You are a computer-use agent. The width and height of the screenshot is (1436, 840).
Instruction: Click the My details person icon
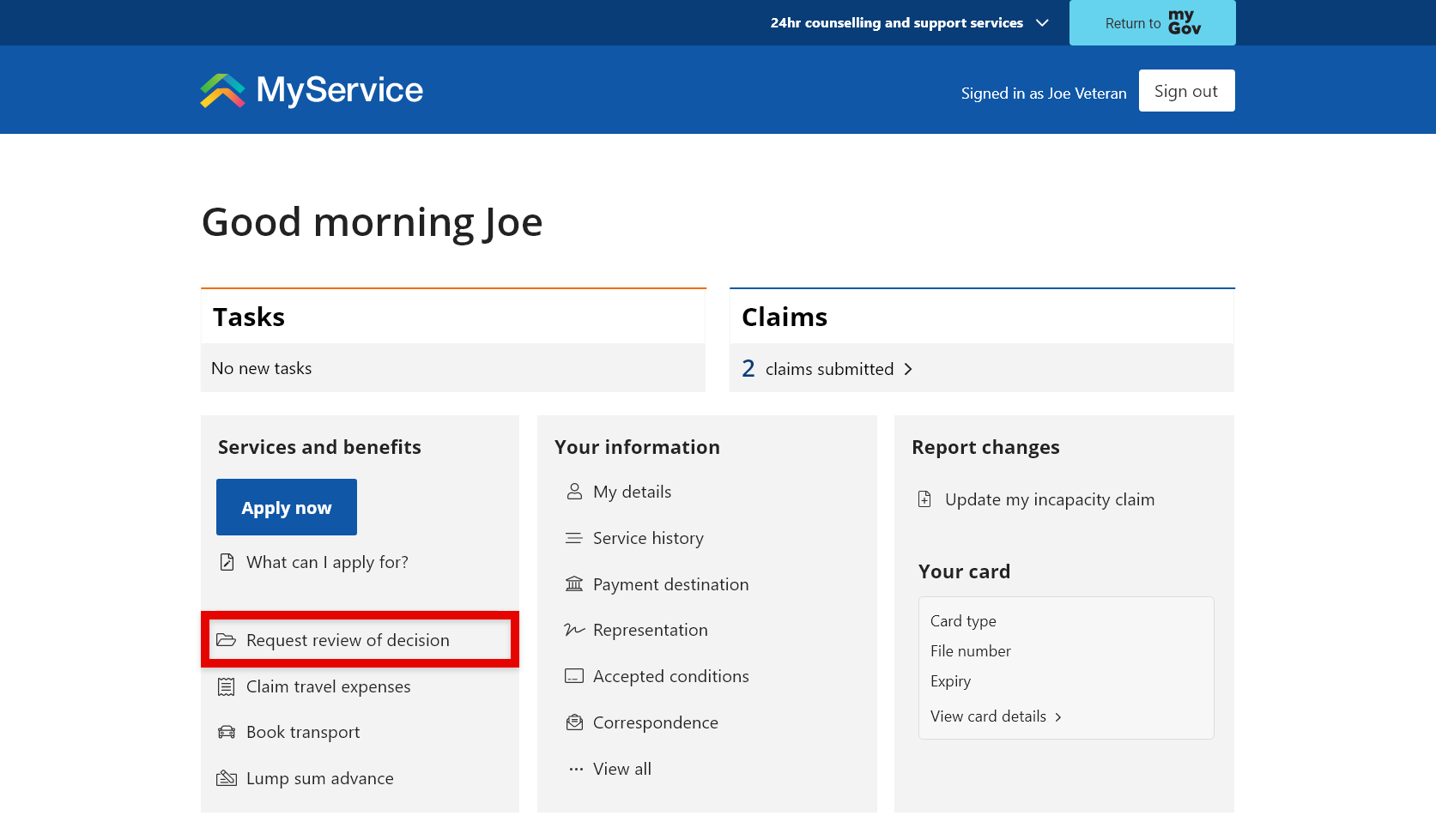coord(573,492)
